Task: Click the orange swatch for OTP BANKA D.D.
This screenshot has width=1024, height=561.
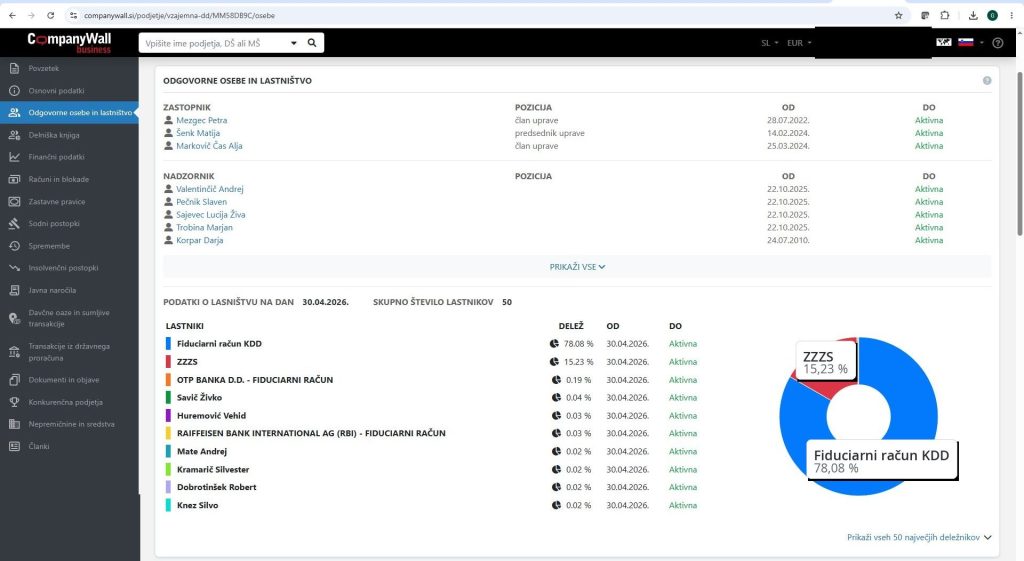Action: [x=168, y=379]
